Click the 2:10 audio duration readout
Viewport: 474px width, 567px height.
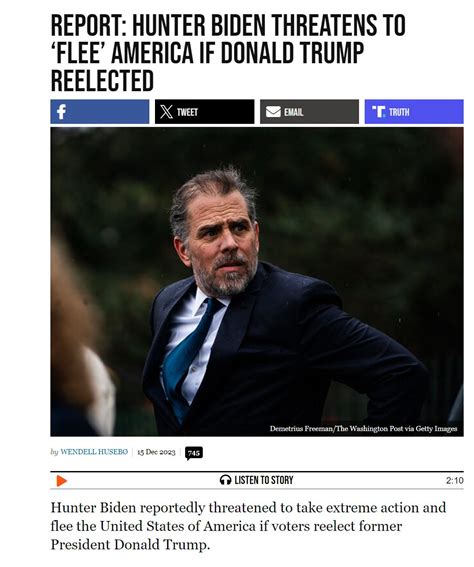coord(454,481)
